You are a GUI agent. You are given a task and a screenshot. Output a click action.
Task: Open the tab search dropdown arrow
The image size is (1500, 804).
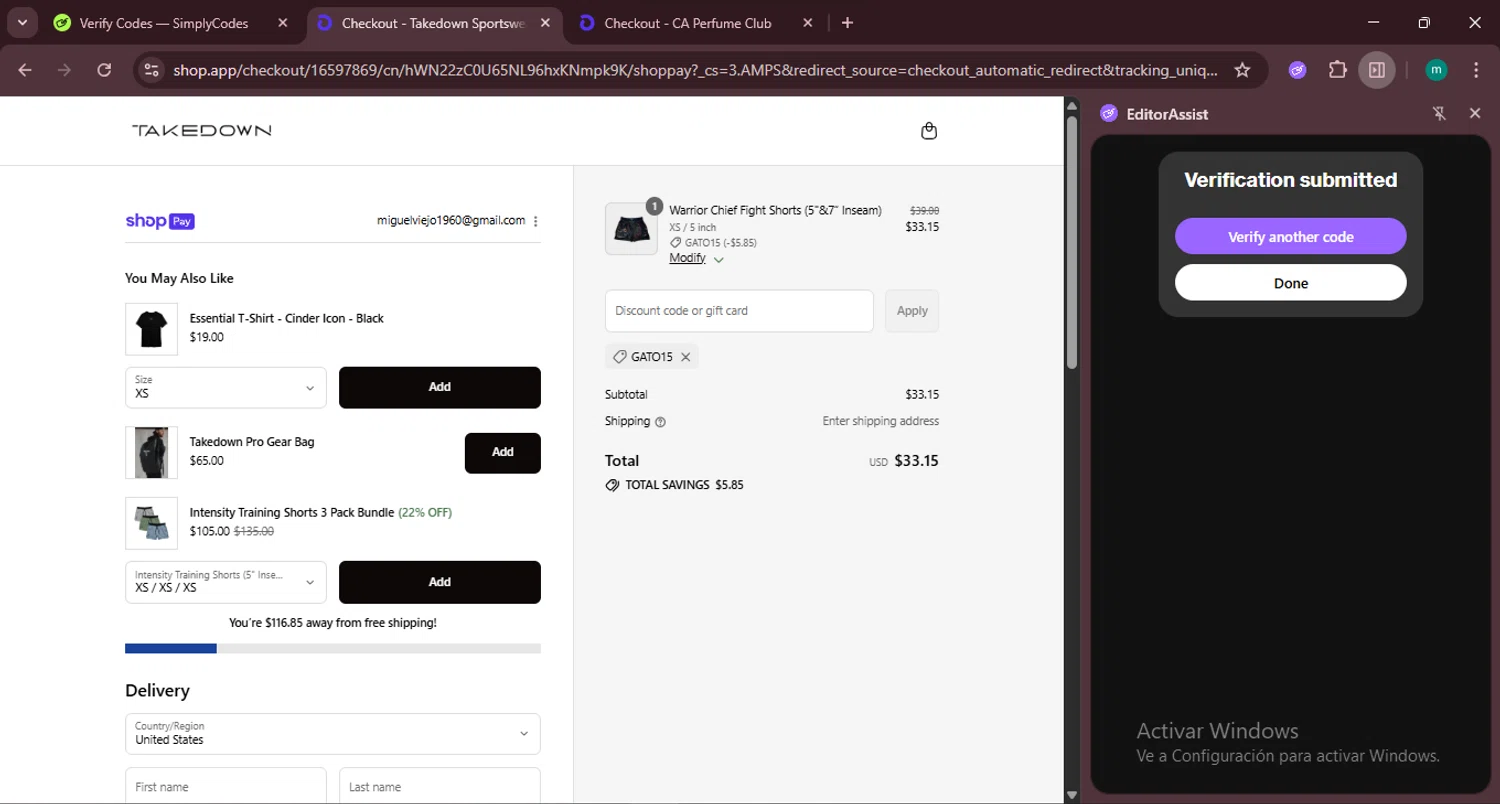(x=21, y=23)
